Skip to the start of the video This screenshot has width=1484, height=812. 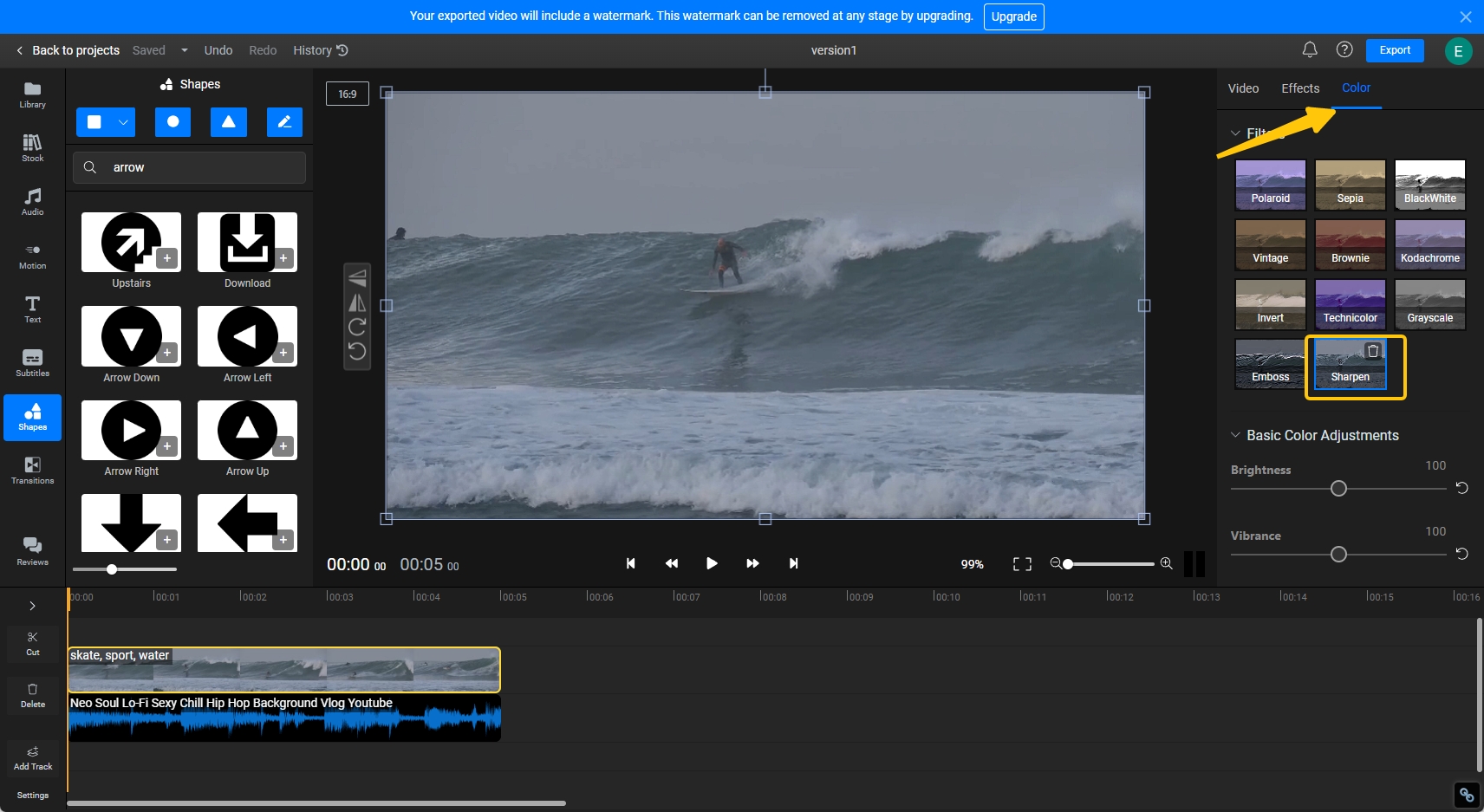click(630, 563)
